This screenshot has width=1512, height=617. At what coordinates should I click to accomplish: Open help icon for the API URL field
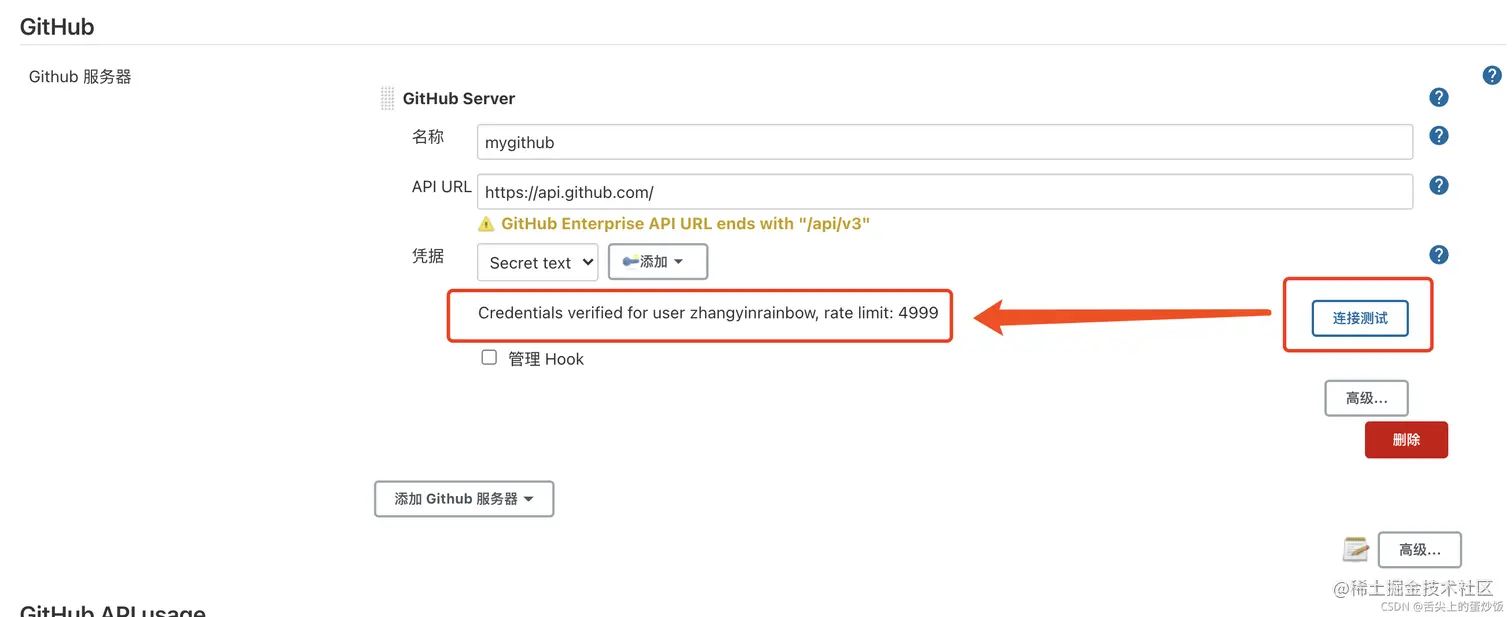[1439, 185]
